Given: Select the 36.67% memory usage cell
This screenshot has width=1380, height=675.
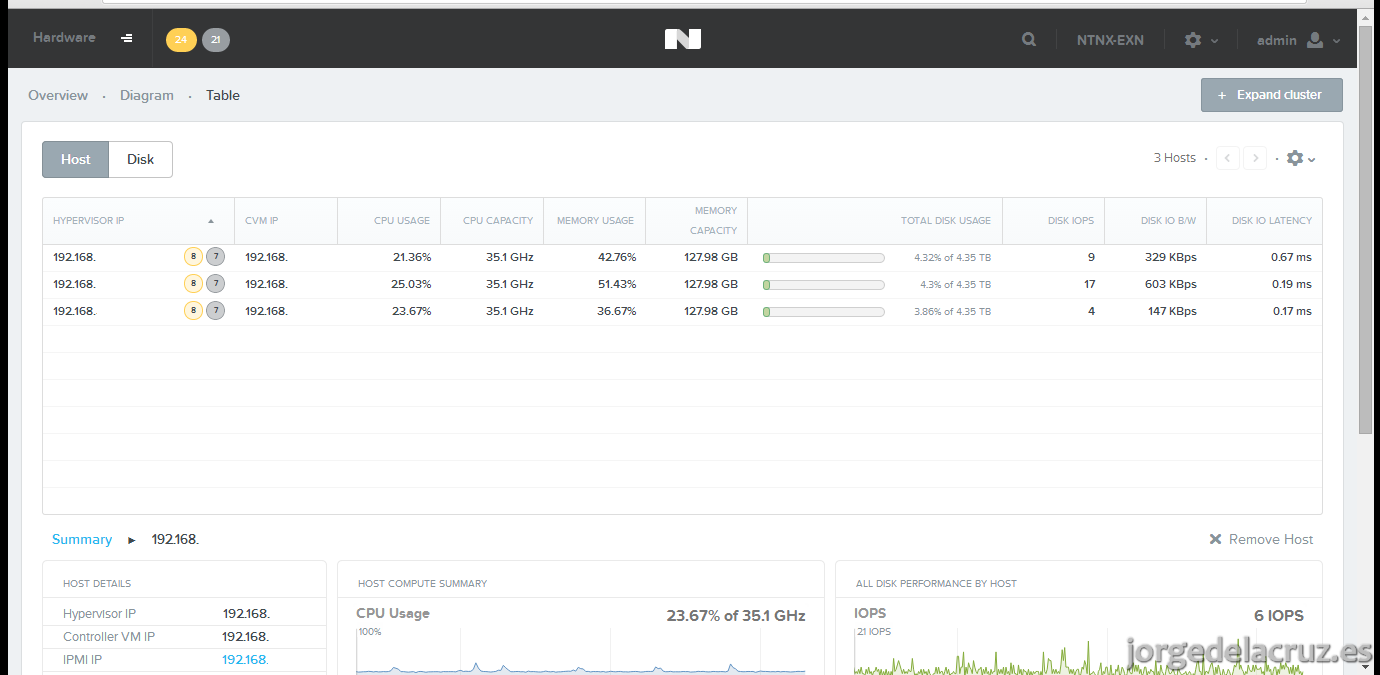Looking at the screenshot, I should click(617, 311).
